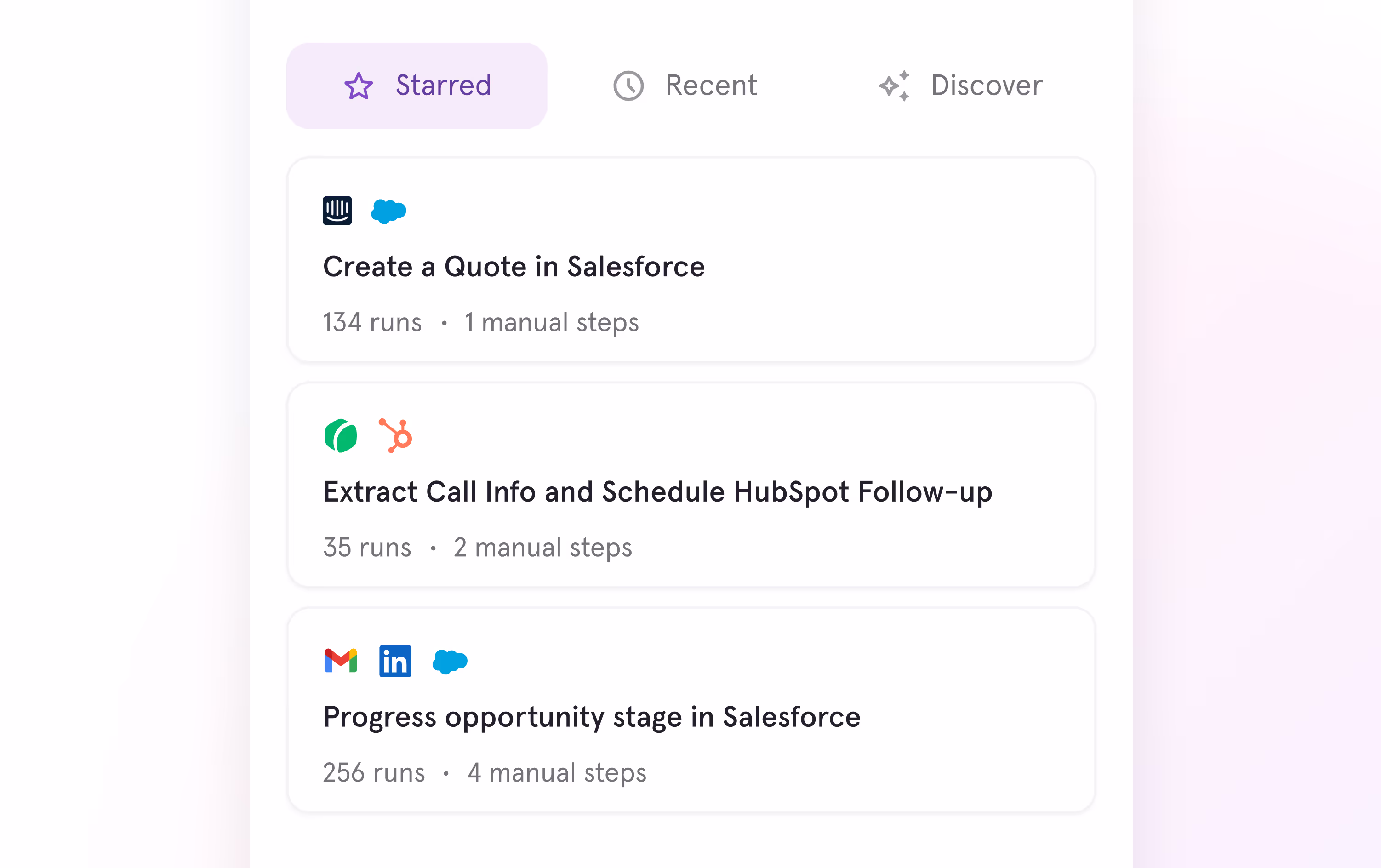Open Create a Quote in Salesforce workflow
The width and height of the screenshot is (1381, 868).
(x=691, y=259)
